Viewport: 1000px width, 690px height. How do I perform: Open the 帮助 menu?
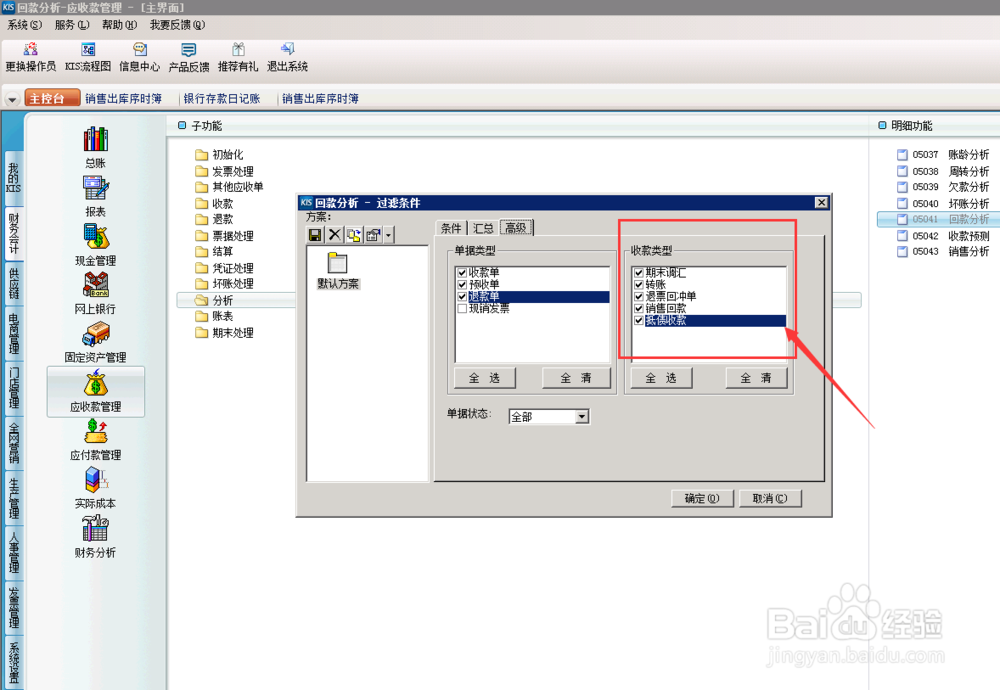119,25
